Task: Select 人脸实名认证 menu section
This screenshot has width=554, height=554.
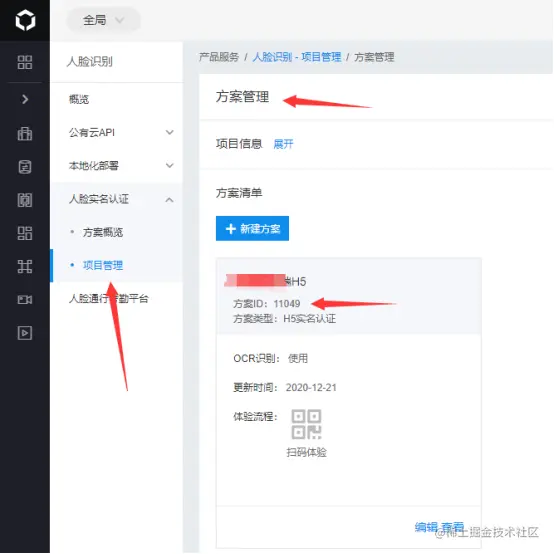Action: (99, 199)
